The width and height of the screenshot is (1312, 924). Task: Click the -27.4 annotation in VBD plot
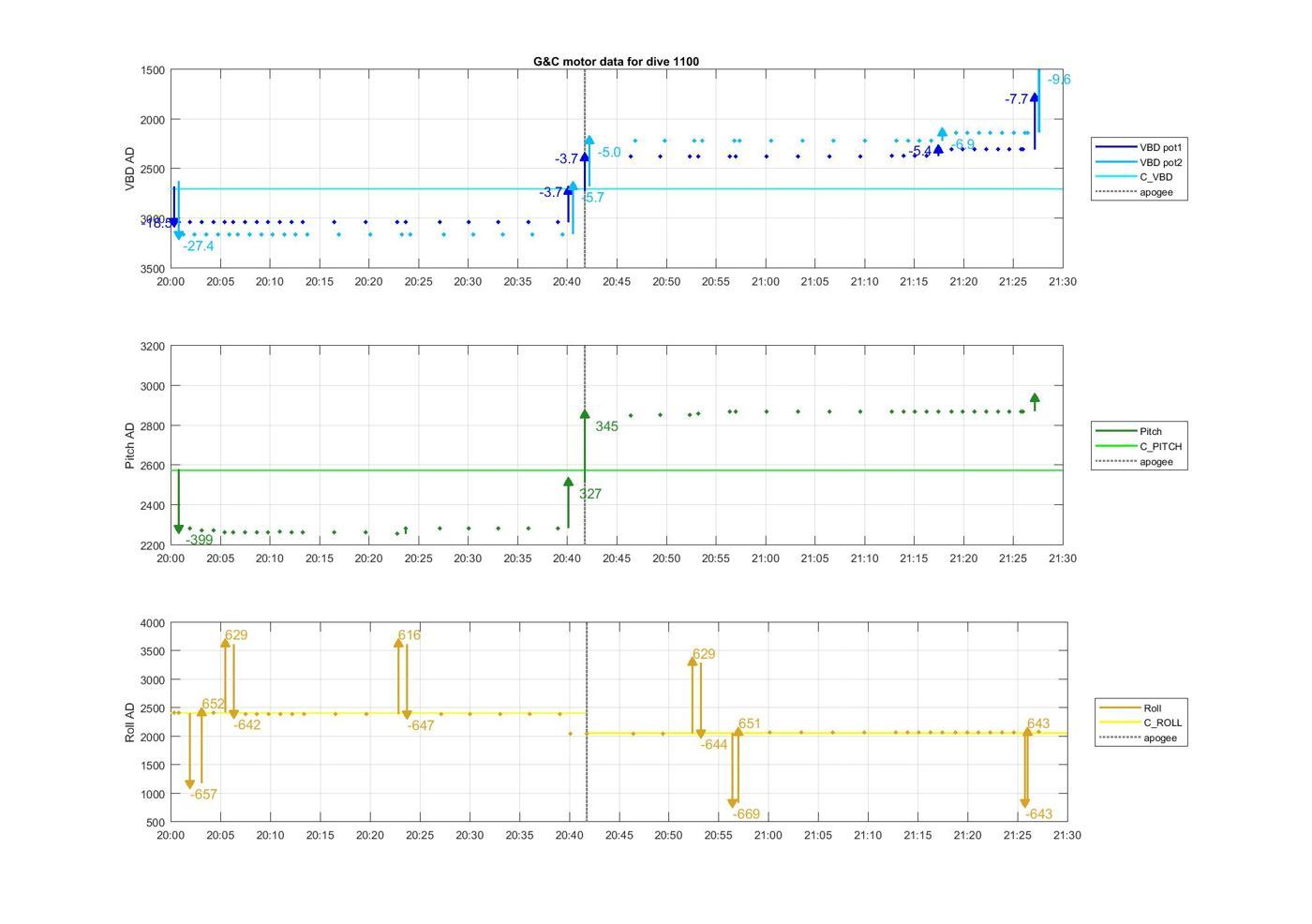(x=199, y=246)
